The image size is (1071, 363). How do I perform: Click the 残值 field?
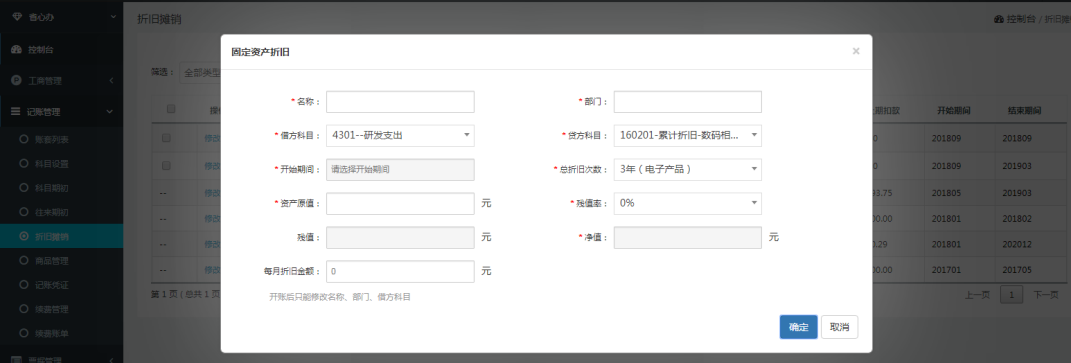[400, 237]
